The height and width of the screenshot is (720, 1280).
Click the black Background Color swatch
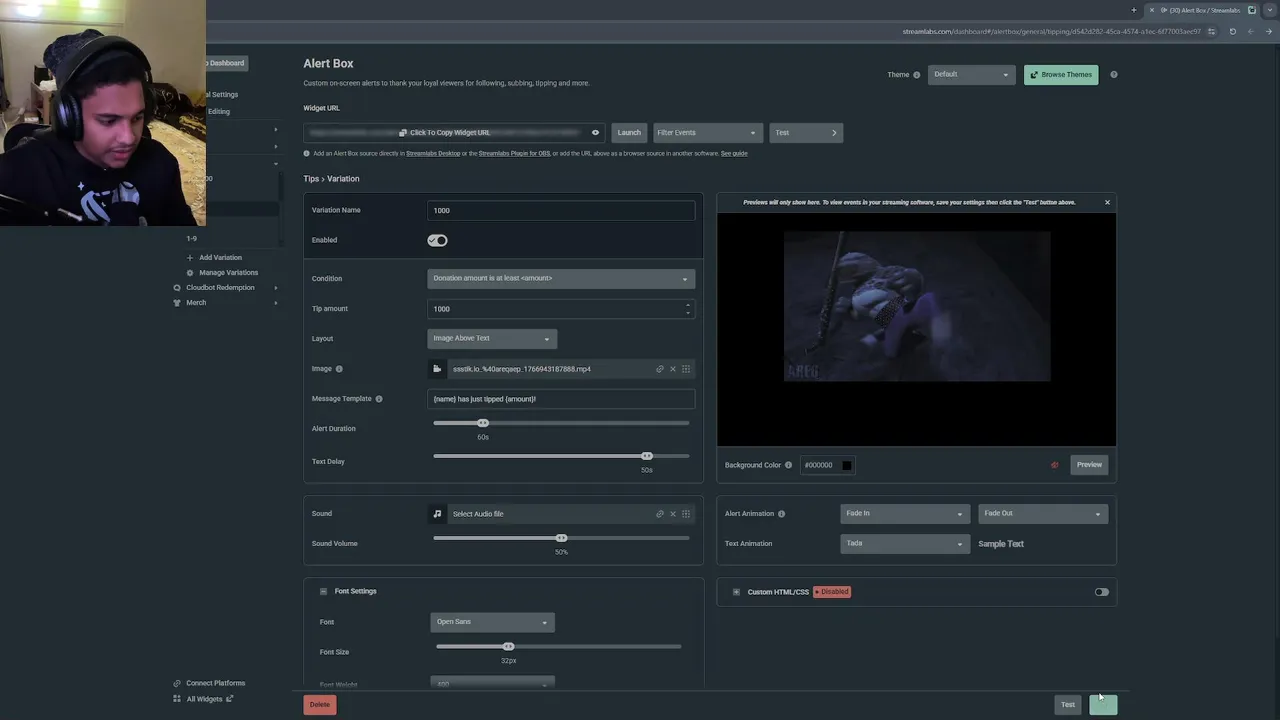pos(846,465)
